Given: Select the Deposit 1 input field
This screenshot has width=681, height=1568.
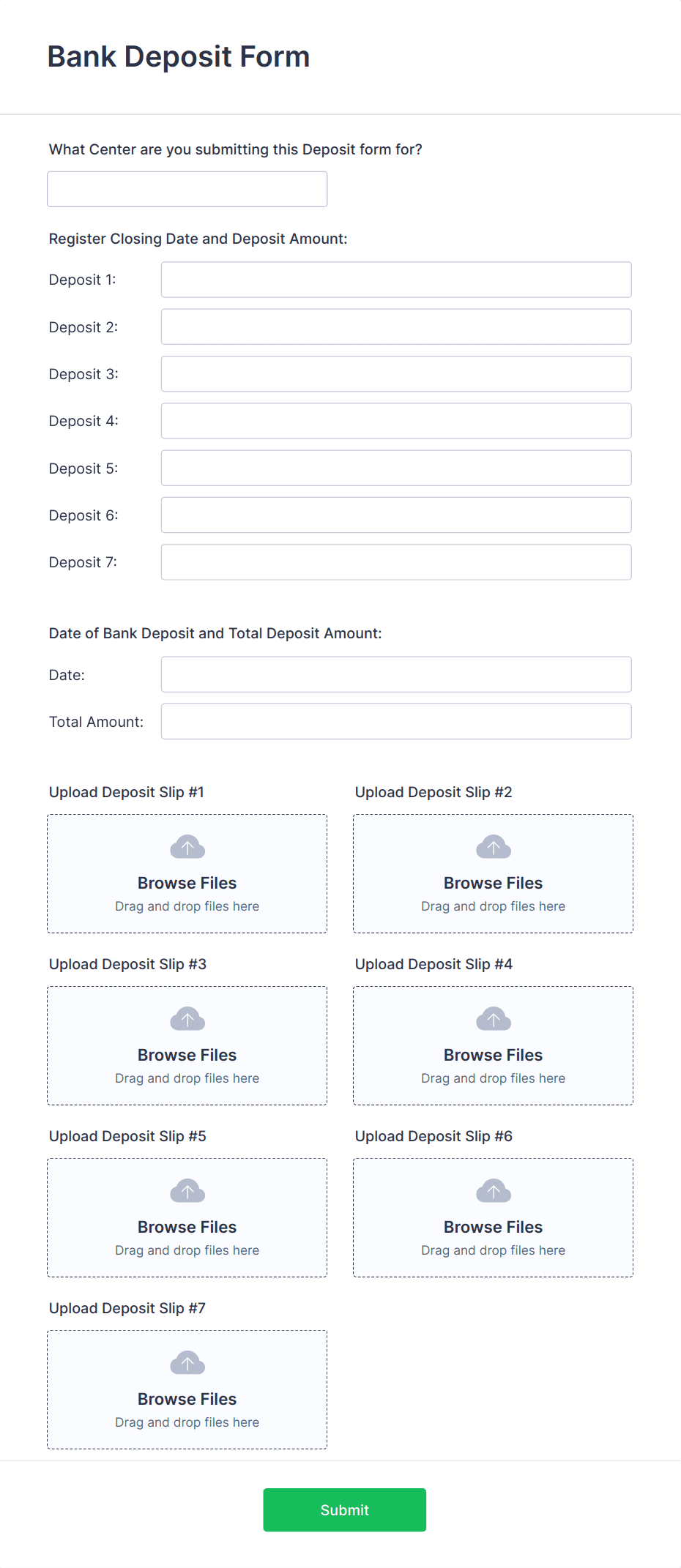Looking at the screenshot, I should pyautogui.click(x=395, y=279).
